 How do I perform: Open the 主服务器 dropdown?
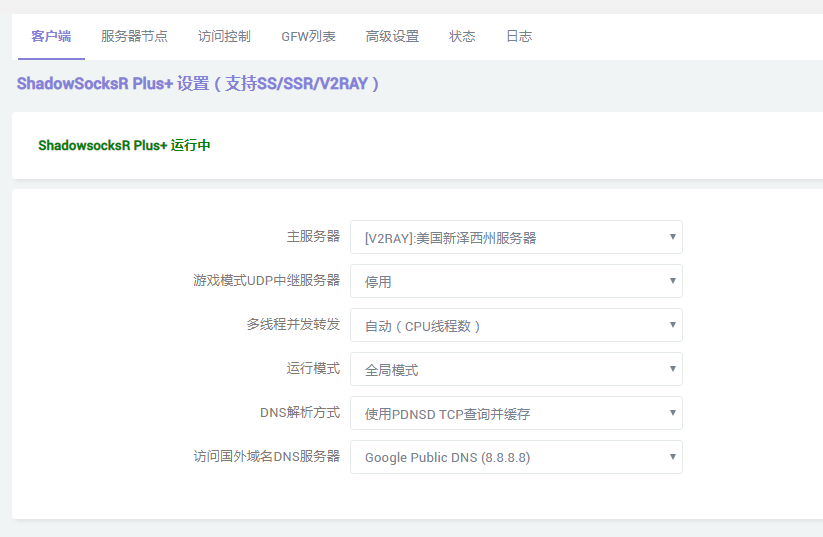(516, 237)
